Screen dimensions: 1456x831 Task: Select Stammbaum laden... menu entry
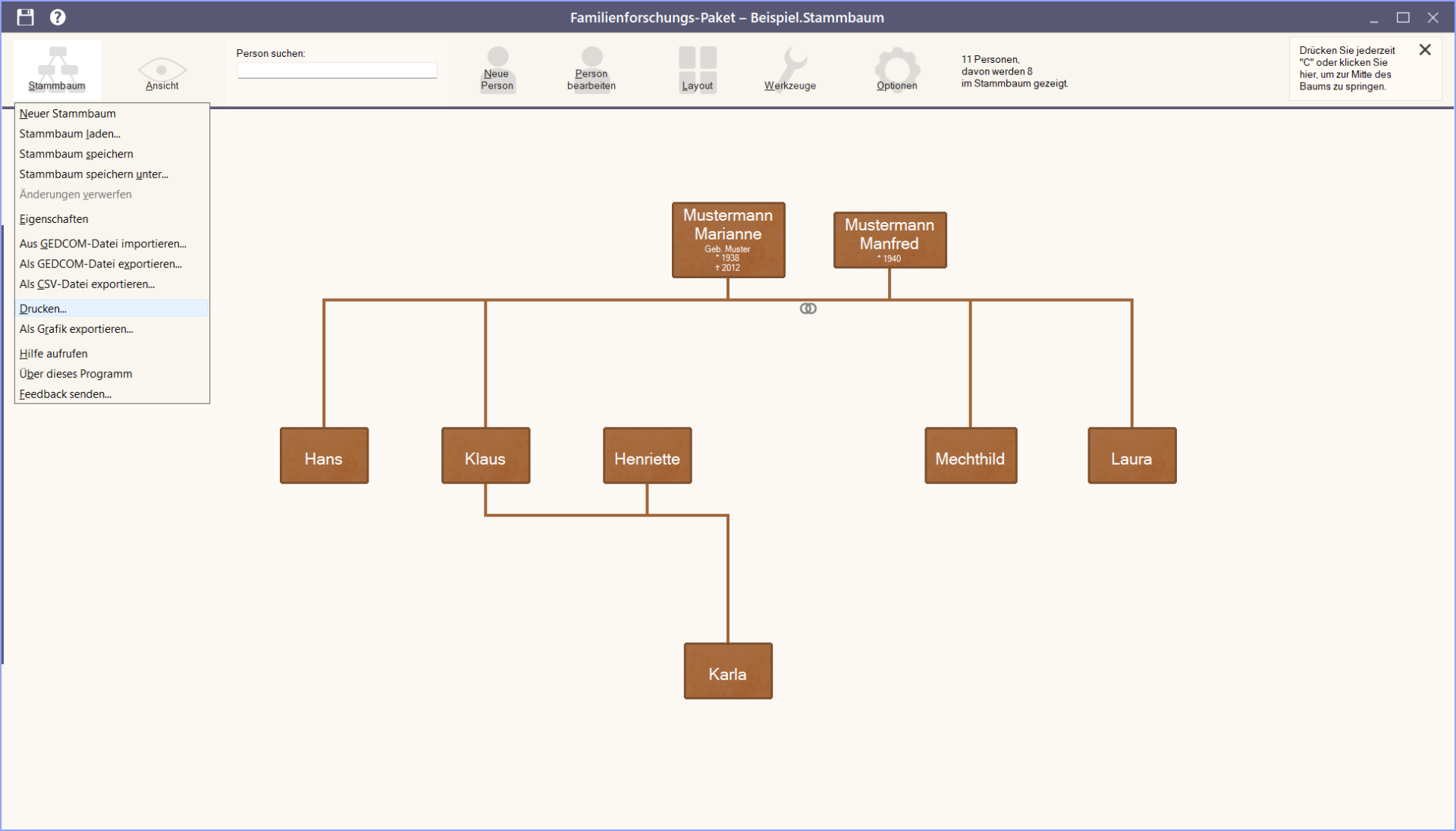point(111,133)
